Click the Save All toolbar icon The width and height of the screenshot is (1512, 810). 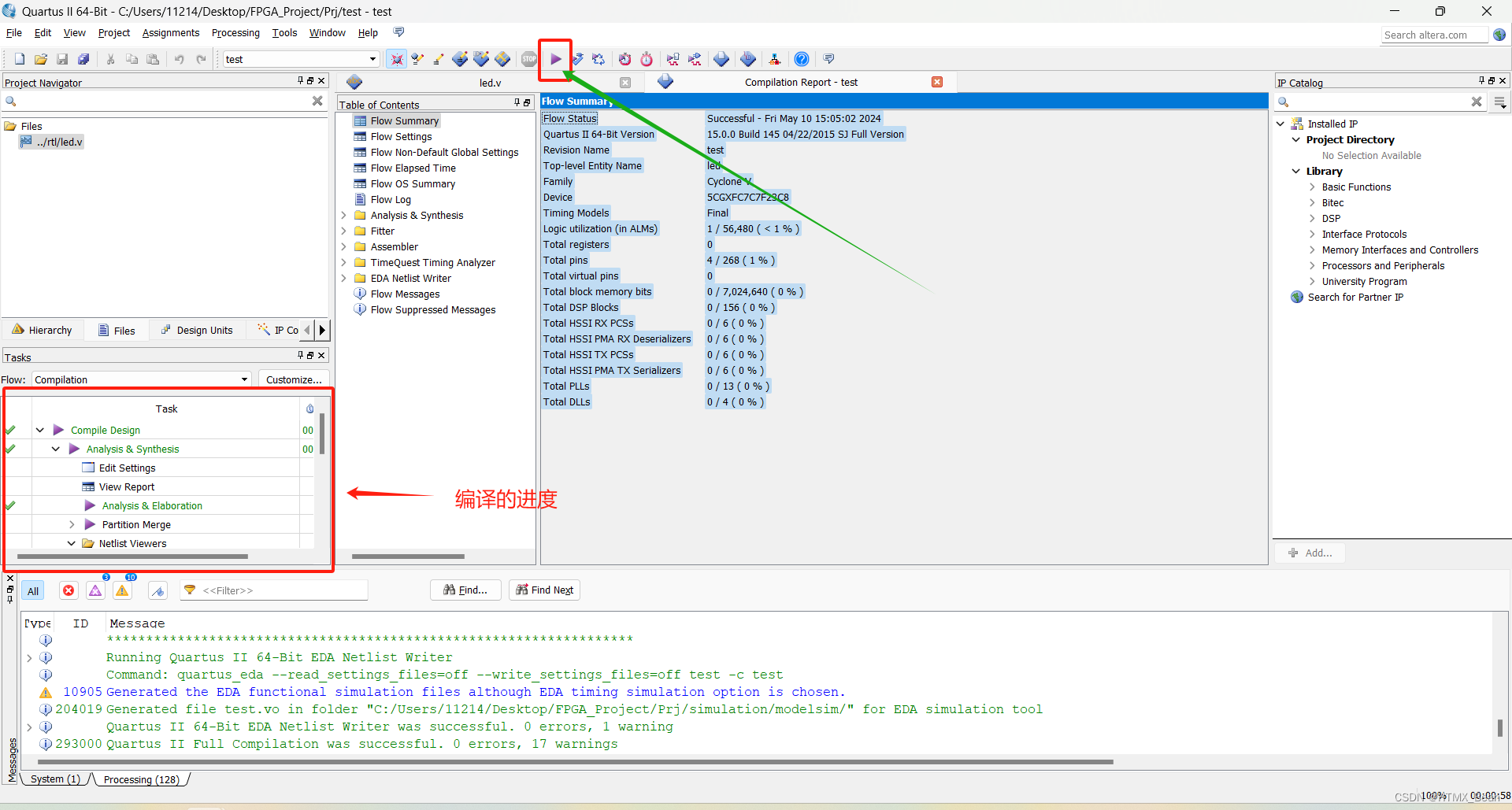[83, 59]
